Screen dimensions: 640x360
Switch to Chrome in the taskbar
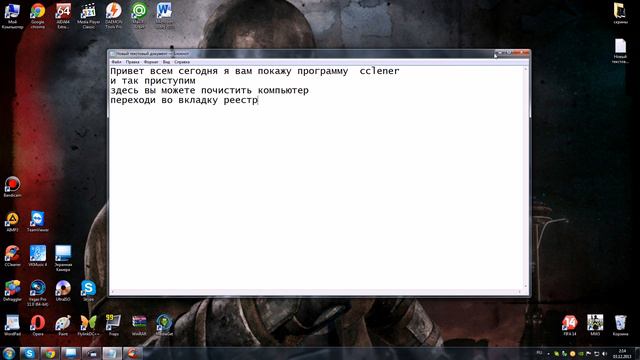tap(50, 353)
